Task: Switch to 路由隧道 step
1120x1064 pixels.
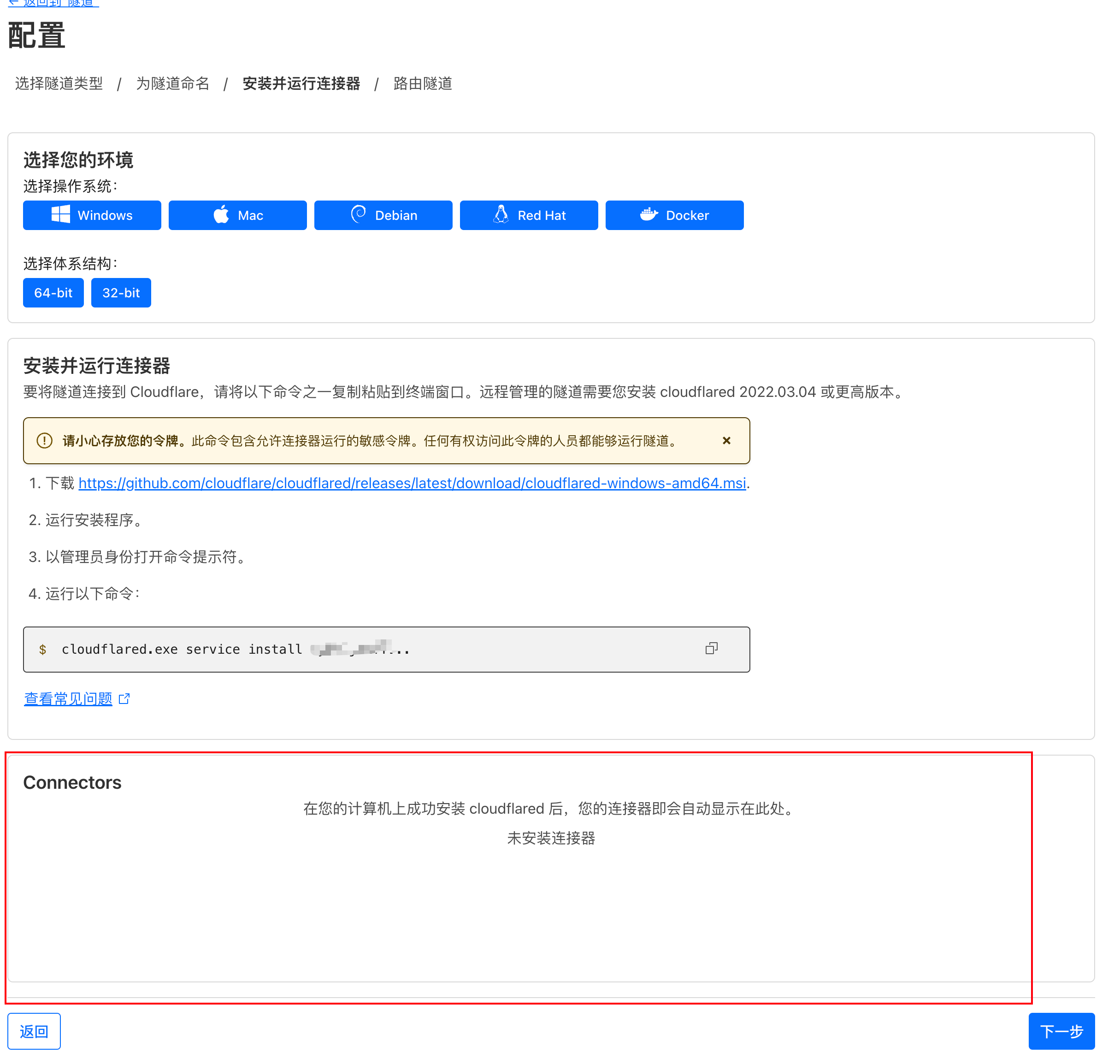Action: tap(422, 83)
